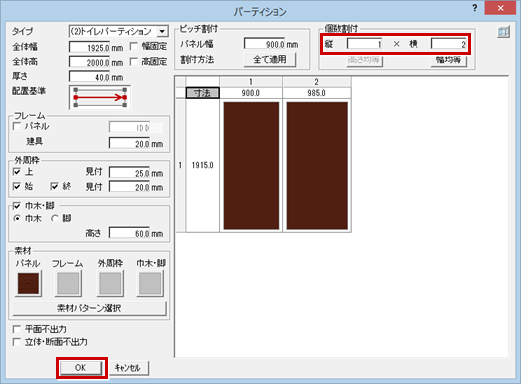Select the 寸法 header cell
Viewport: 521px width, 384px height.
pos(202,93)
